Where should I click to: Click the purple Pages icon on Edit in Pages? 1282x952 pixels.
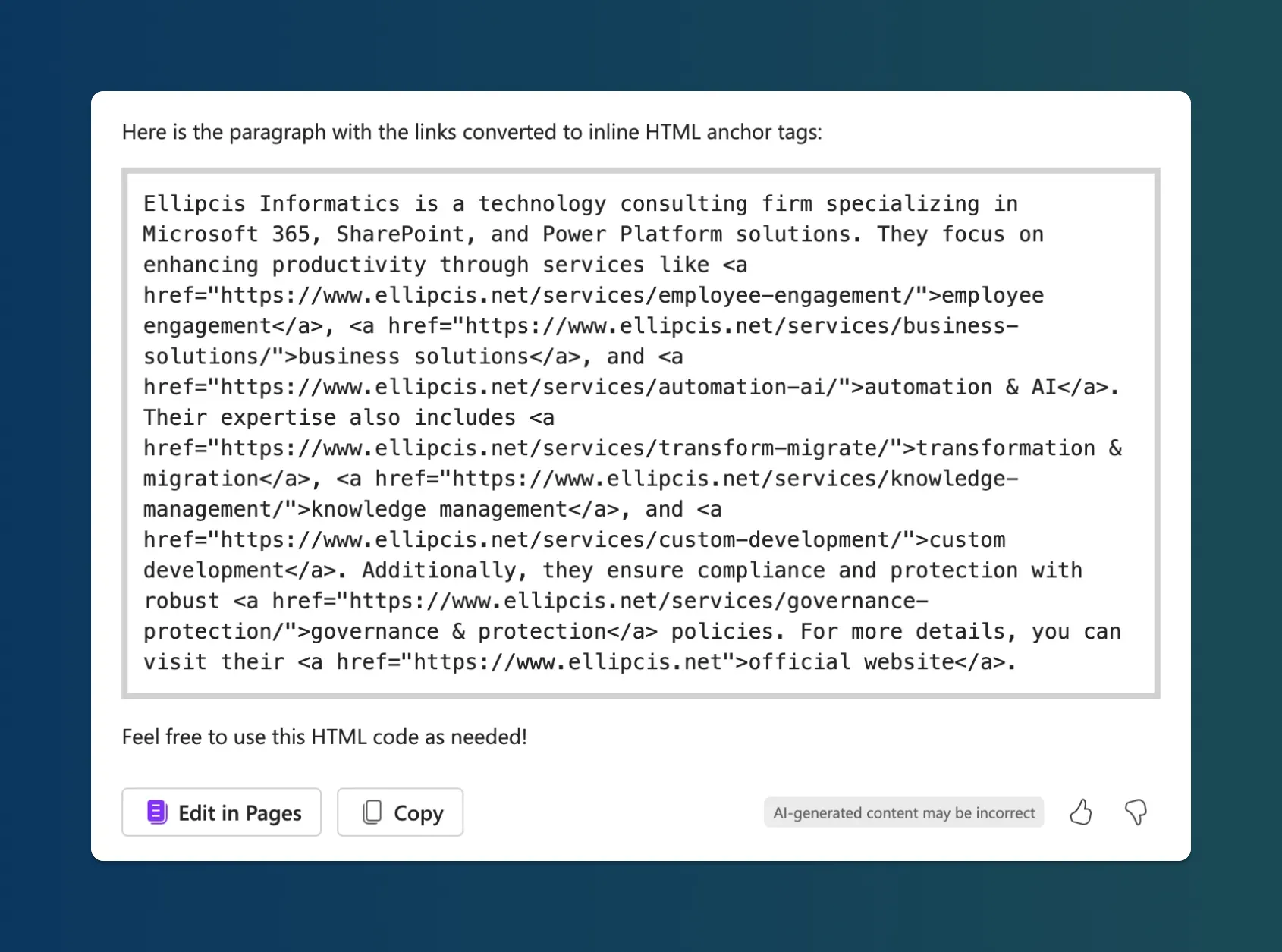[156, 812]
